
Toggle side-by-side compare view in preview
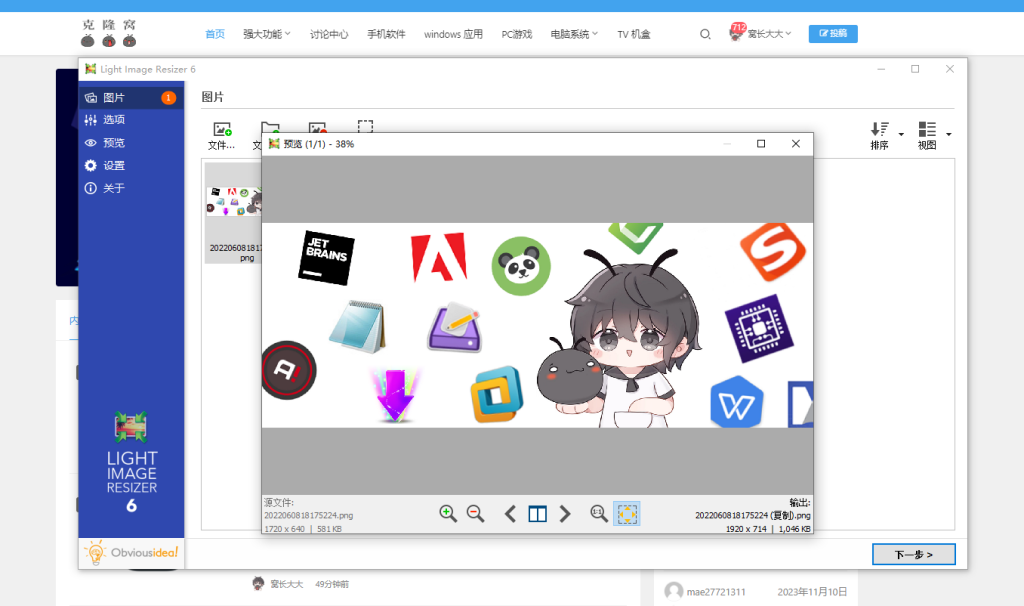[x=537, y=514]
